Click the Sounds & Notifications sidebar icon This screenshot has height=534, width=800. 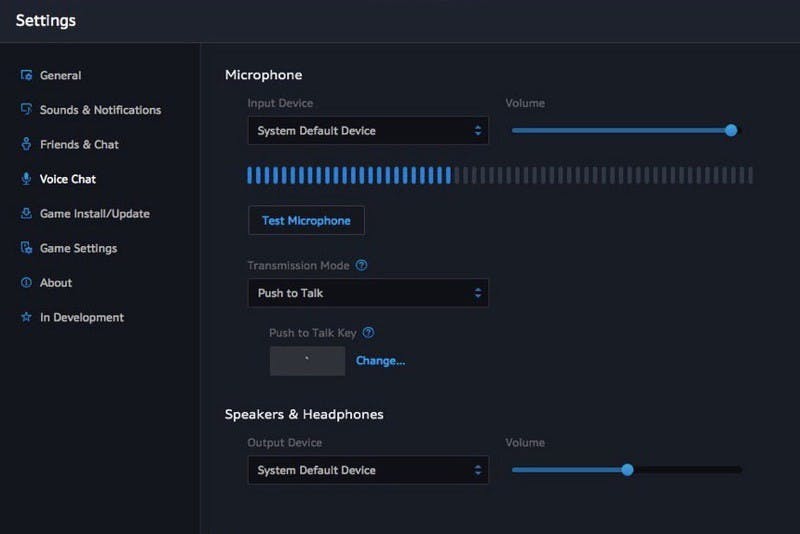27,110
